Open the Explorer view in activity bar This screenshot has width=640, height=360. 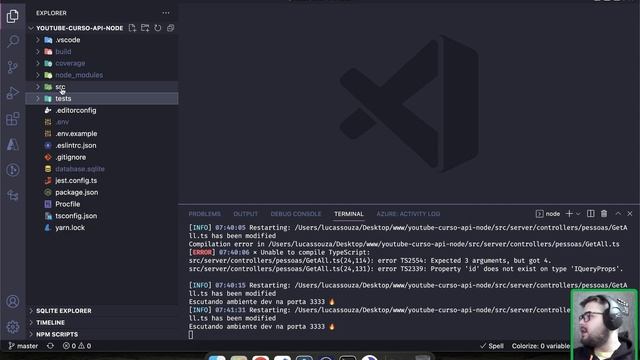[13, 16]
